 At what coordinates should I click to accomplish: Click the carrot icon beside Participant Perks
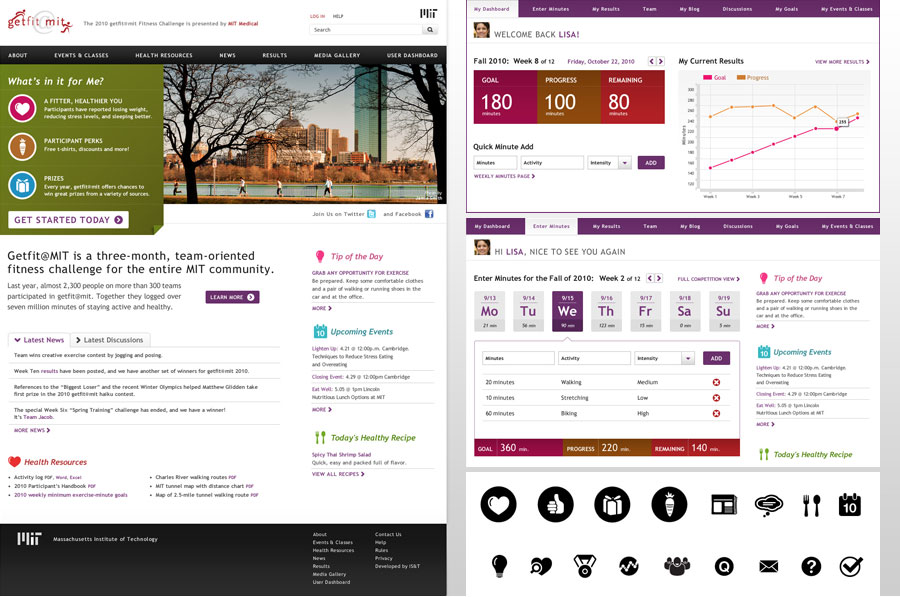[x=22, y=146]
